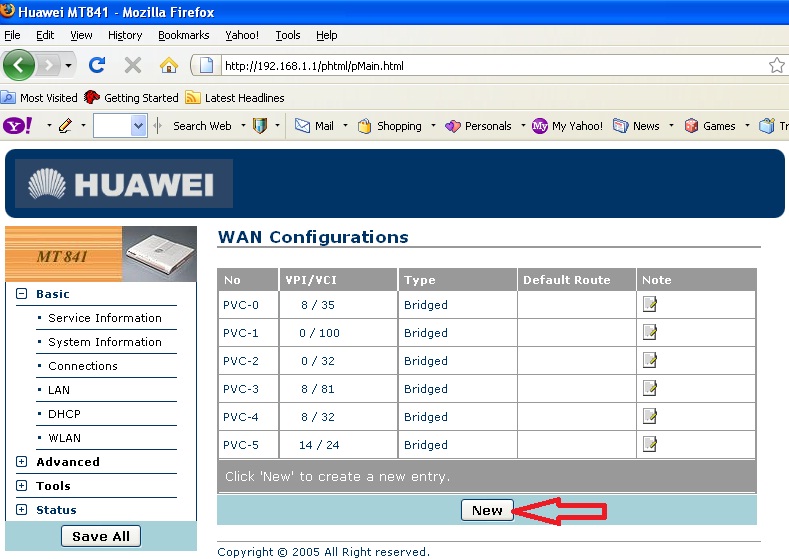Image resolution: width=789 pixels, height=559 pixels.
Task: Open the Connections page
Action: (83, 366)
